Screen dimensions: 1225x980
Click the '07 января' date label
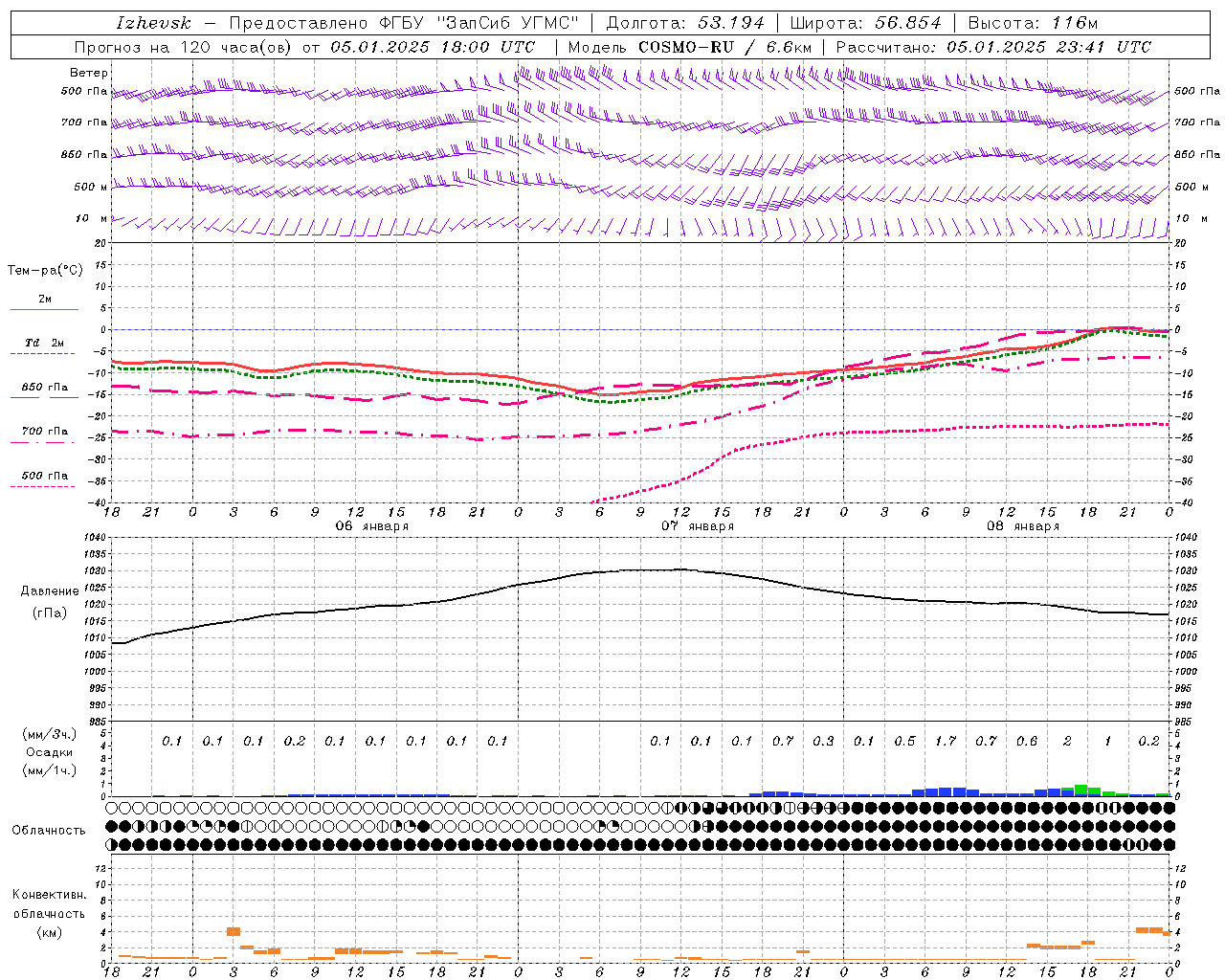698,526
